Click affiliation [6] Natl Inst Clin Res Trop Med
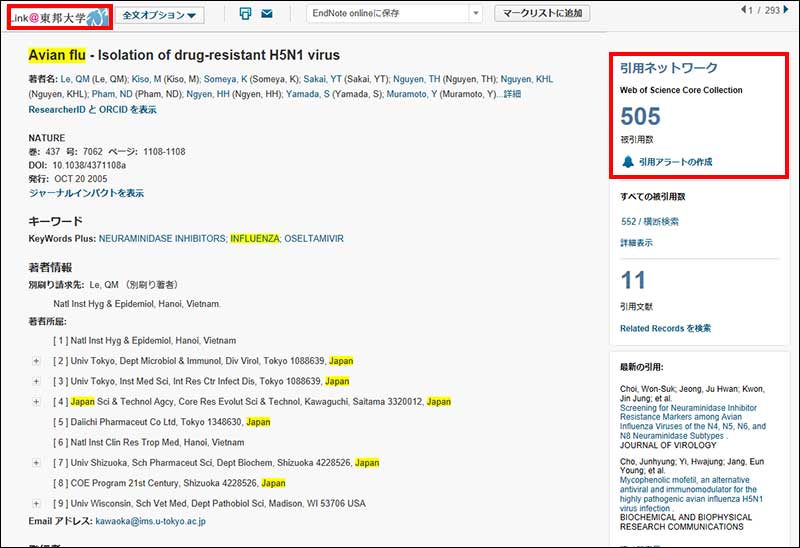The height and width of the screenshot is (548, 800). (x=148, y=442)
